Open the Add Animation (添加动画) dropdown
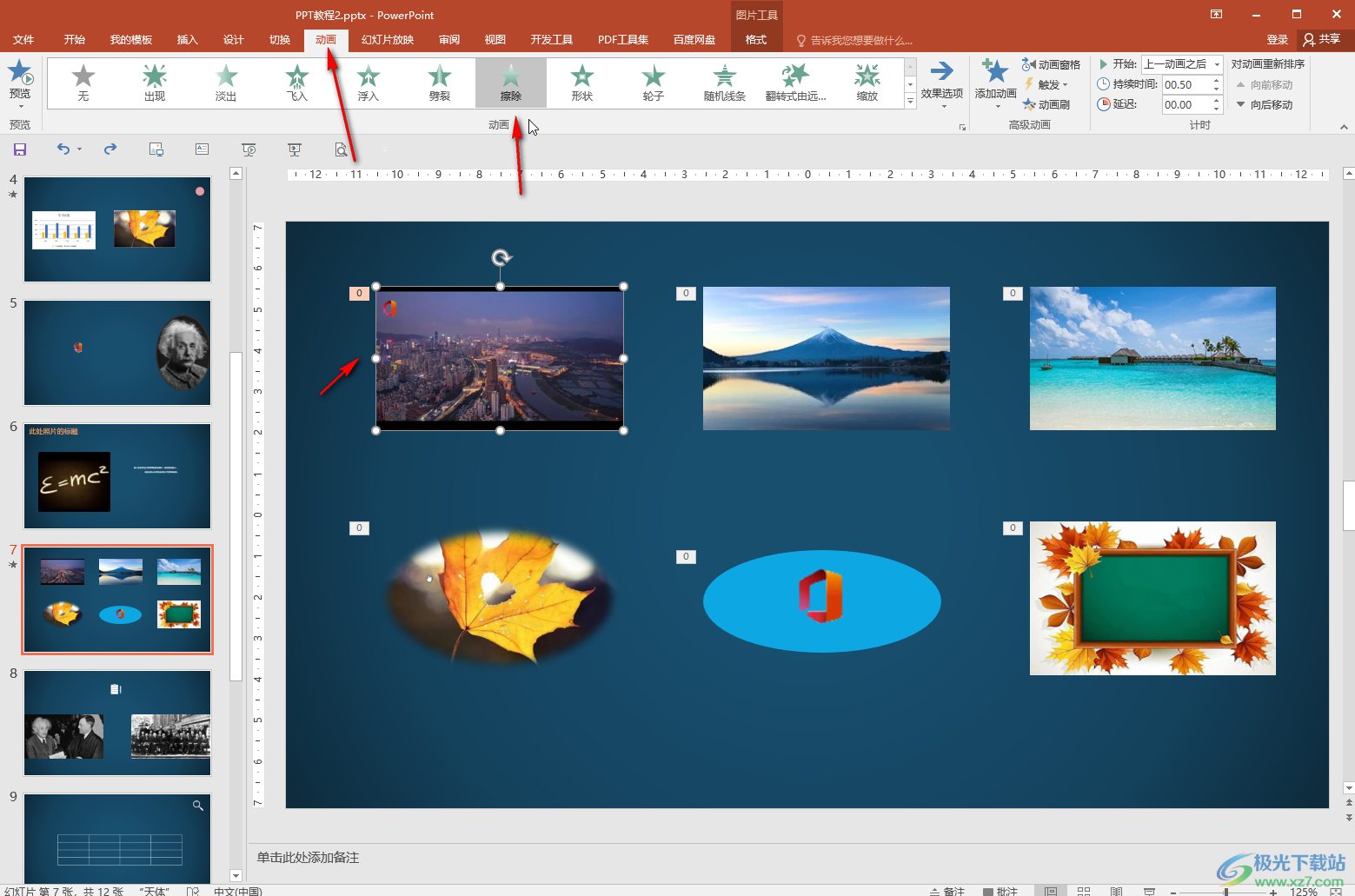Screen dimensions: 1355x896 (995, 84)
